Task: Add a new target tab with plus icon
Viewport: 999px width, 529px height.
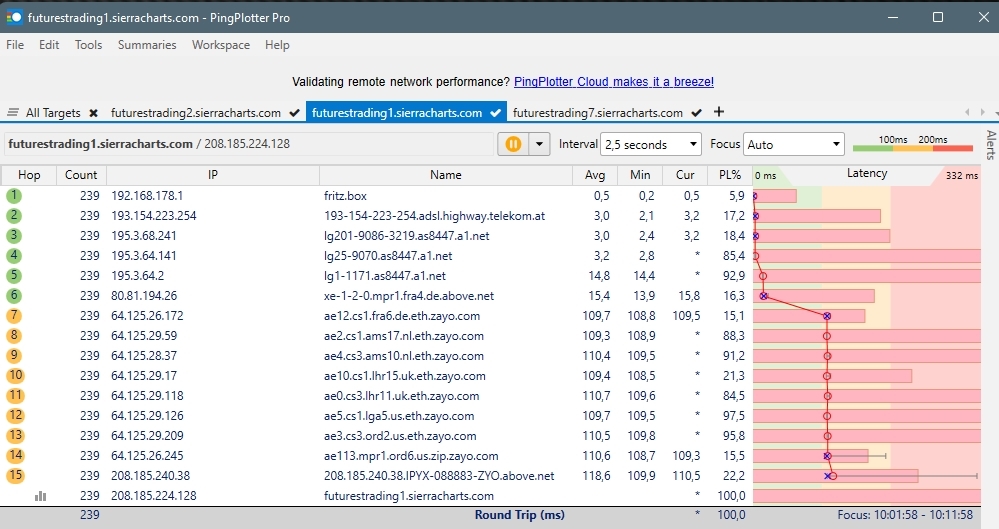Action: coord(719,112)
